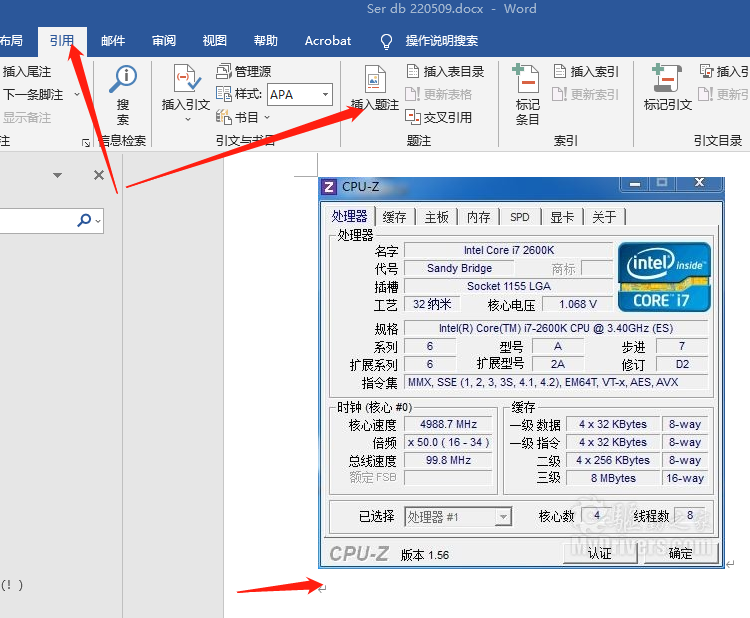Click 插入表目录 button
750x618 pixels.
(x=445, y=71)
